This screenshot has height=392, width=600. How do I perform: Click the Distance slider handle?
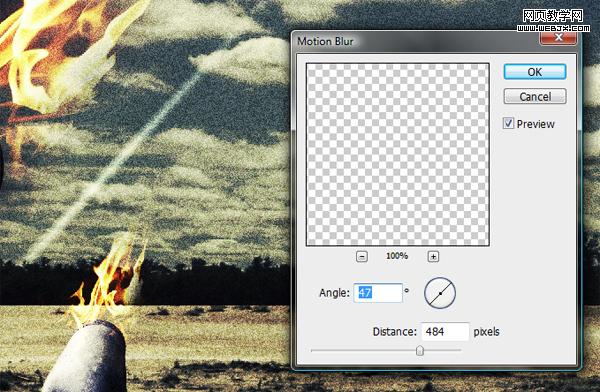[420, 350]
